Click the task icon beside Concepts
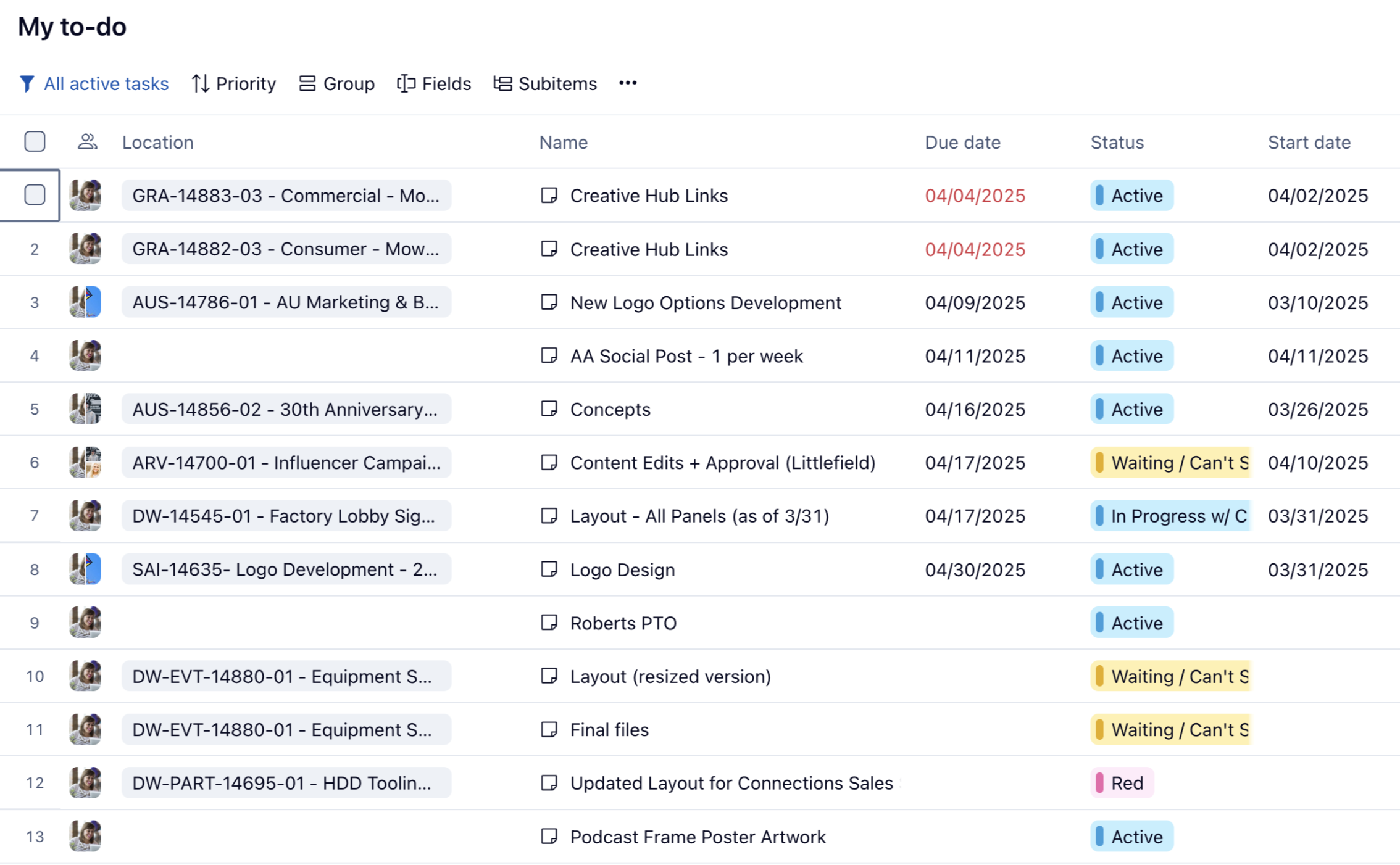 pos(549,409)
